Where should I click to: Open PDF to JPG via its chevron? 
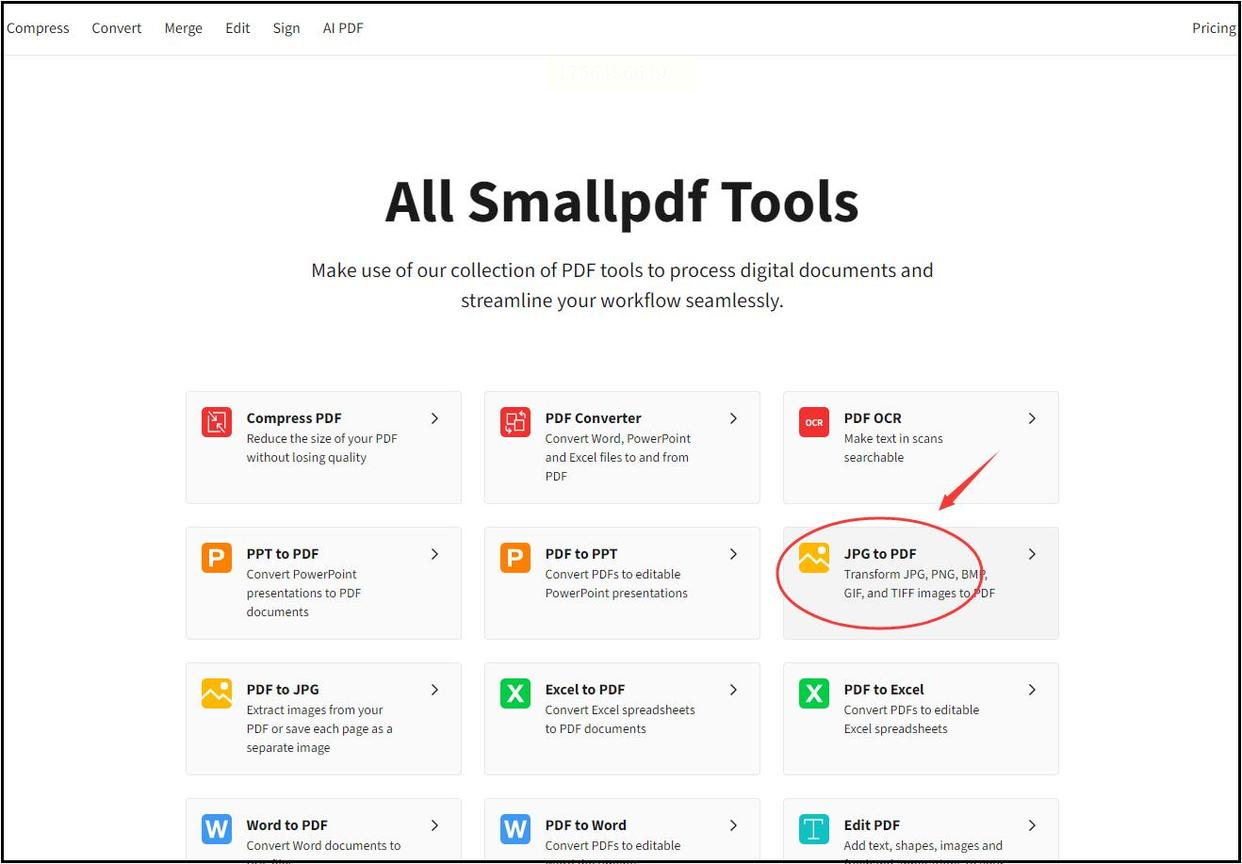435,689
